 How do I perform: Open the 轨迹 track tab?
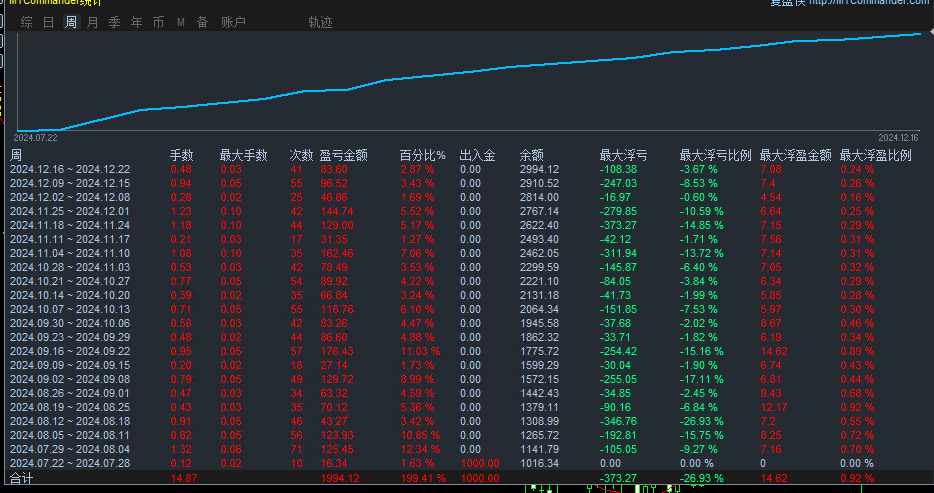pos(320,23)
